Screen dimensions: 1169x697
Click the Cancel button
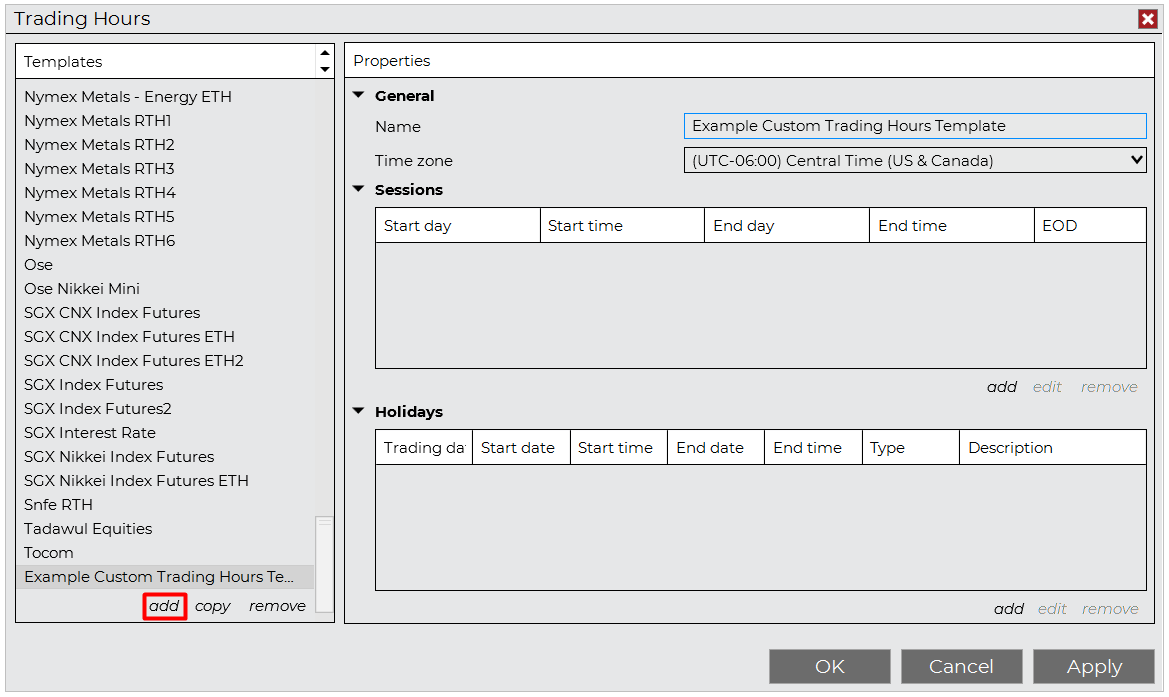coord(961,666)
